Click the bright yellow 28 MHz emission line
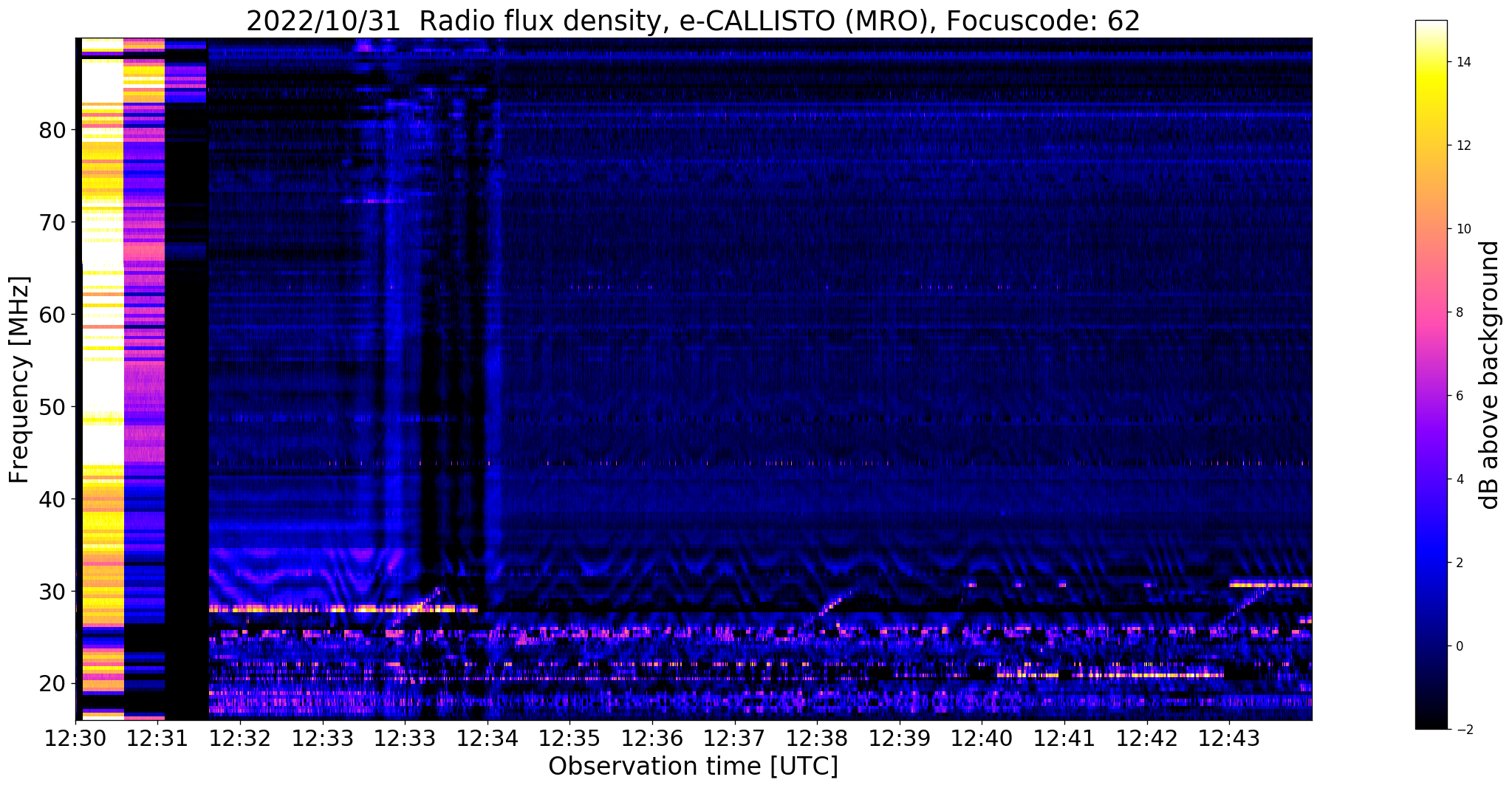The height and width of the screenshot is (788, 1512). [x=343, y=609]
